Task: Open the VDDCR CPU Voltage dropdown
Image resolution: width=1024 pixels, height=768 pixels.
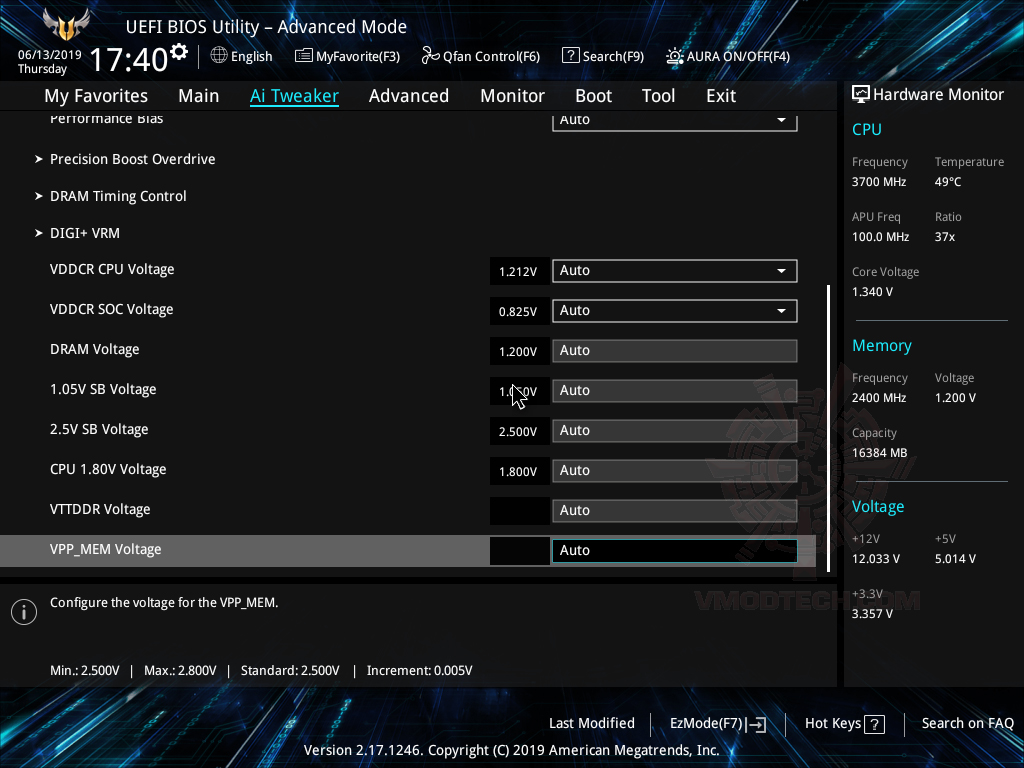Action: coord(675,271)
